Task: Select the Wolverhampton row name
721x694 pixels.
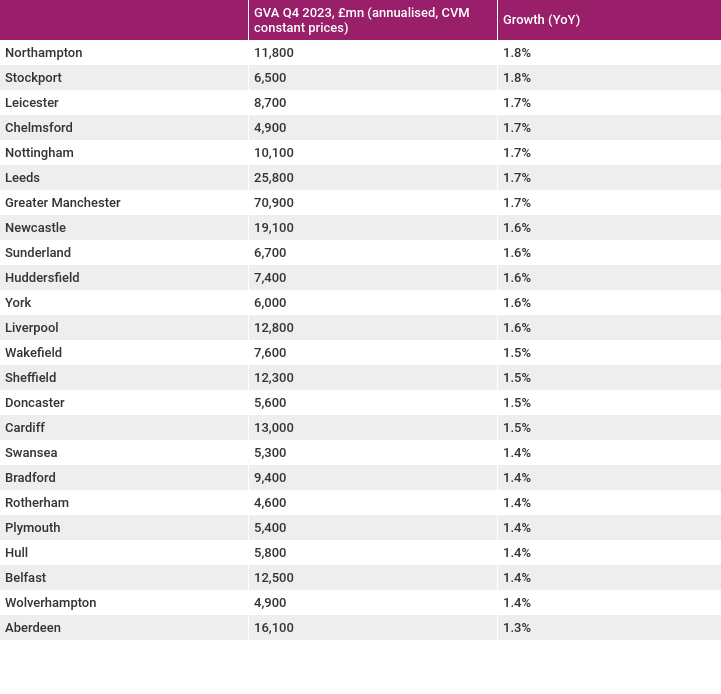Action: coord(51,603)
